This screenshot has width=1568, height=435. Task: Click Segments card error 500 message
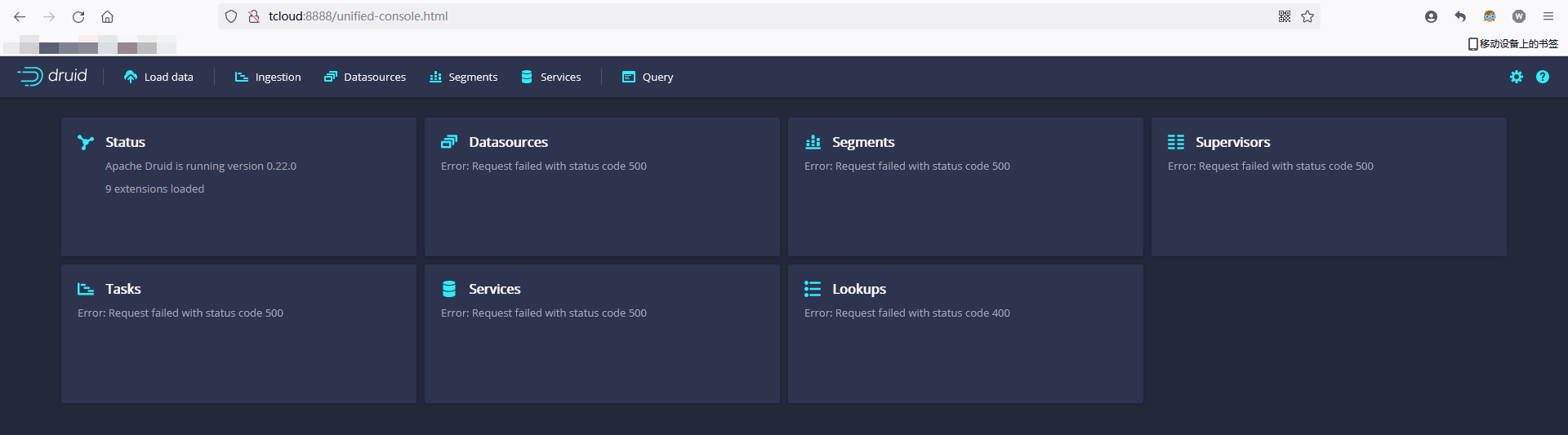coord(907,166)
